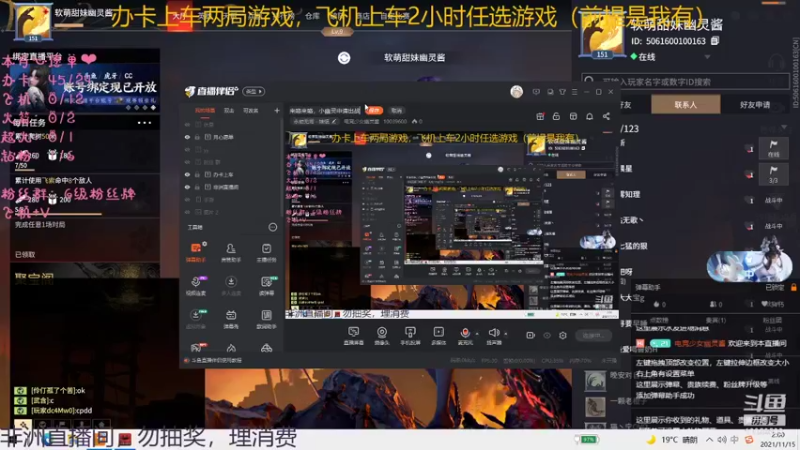This screenshot has height=450, width=800.
Task: Add screen capture source from bottom toolbar
Action: 354,335
